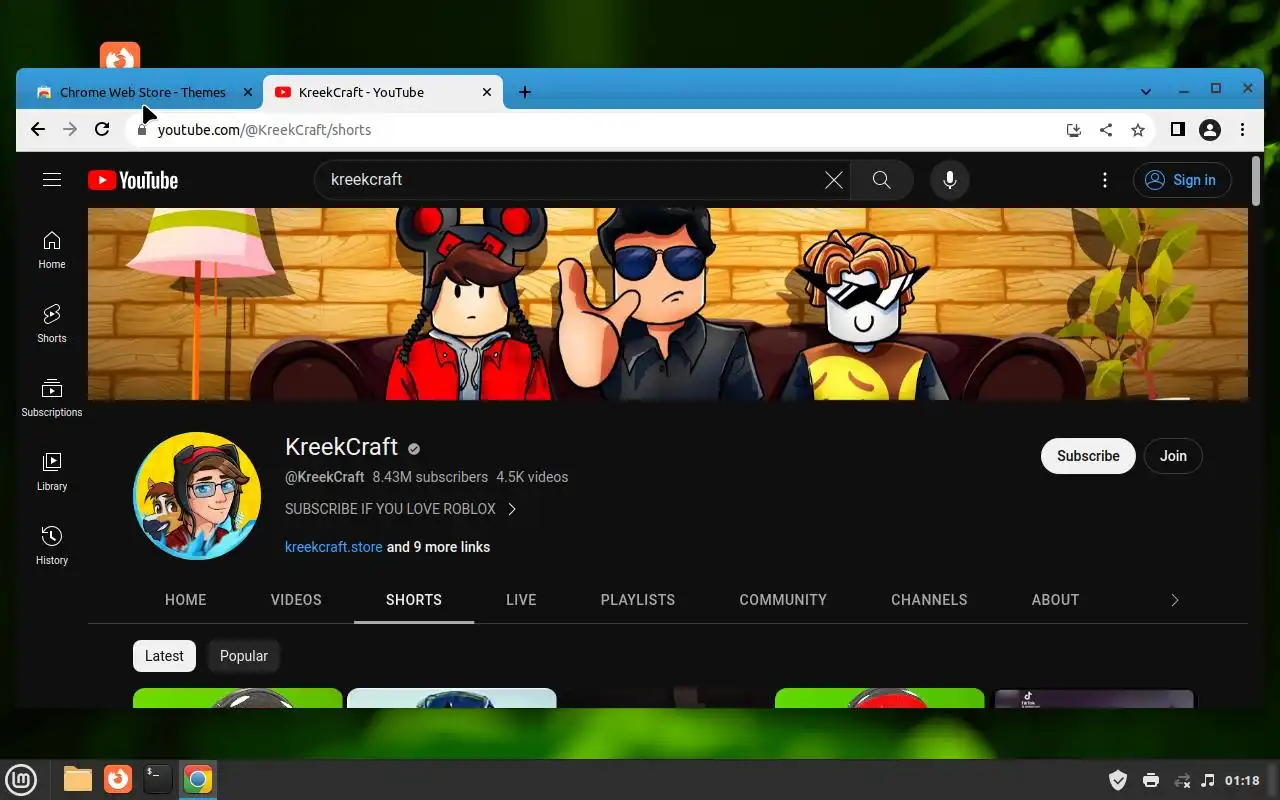Open the orange desktop shortcut icon
The width and height of the screenshot is (1280, 800).
[x=120, y=57]
